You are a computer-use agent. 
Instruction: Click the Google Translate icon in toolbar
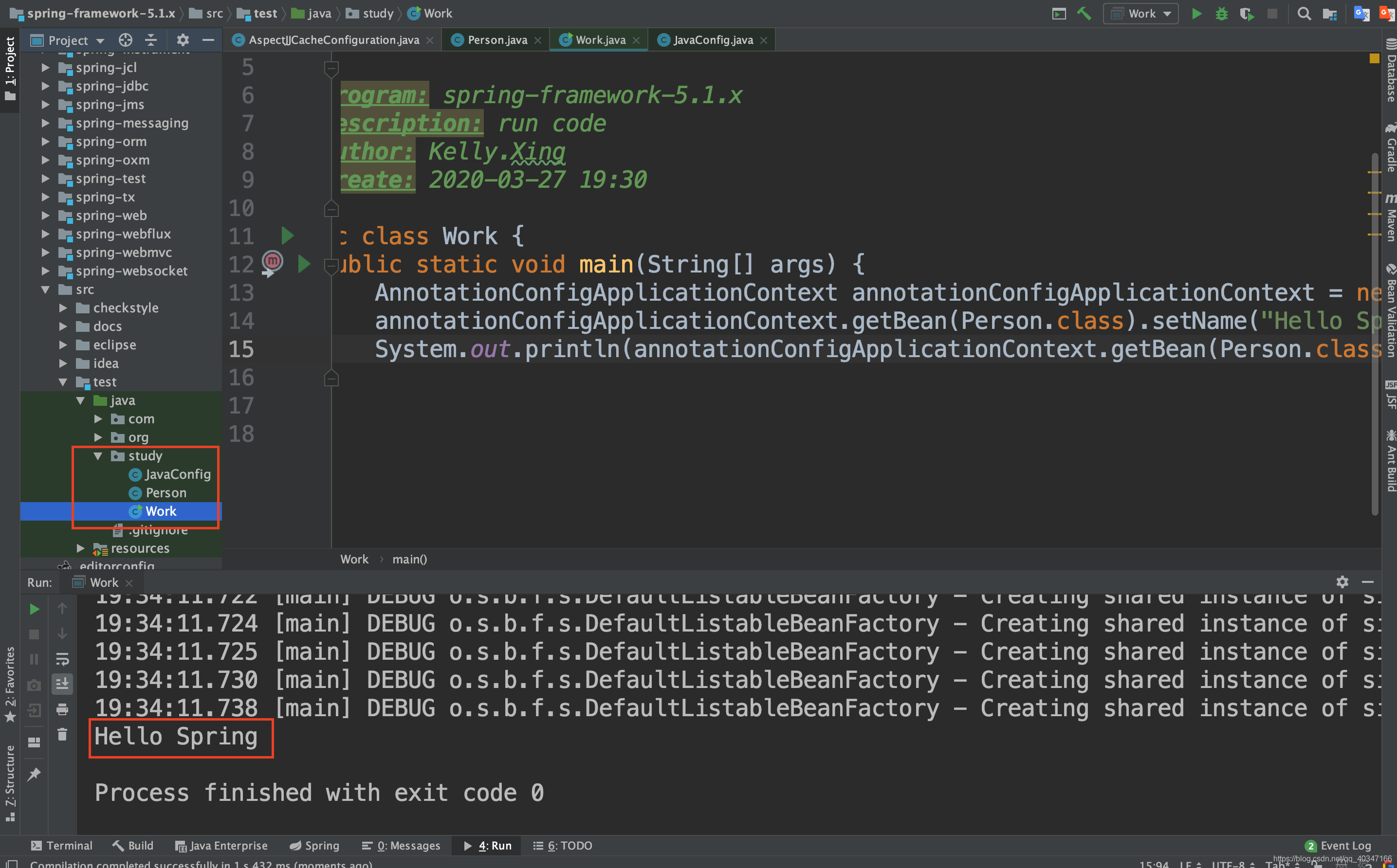[1361, 14]
